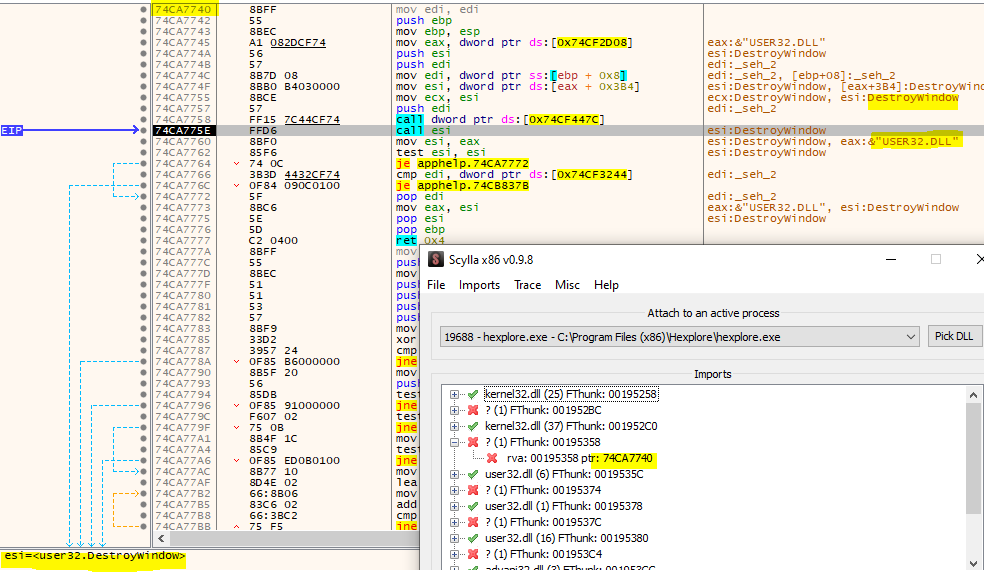The width and height of the screenshot is (984, 572).
Task: Open the File menu in Scylla
Action: tap(436, 285)
